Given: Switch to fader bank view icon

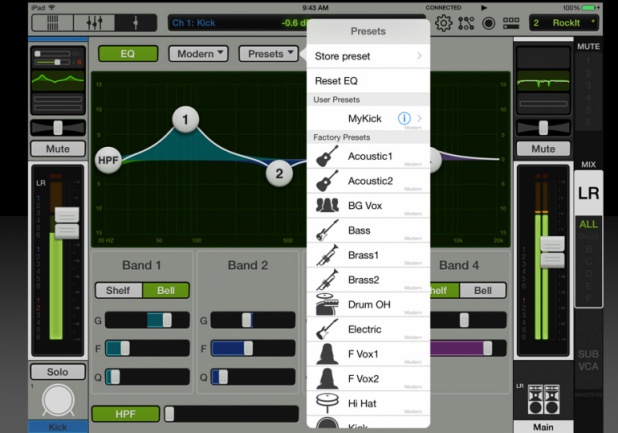Looking at the screenshot, I should pyautogui.click(x=94, y=23).
